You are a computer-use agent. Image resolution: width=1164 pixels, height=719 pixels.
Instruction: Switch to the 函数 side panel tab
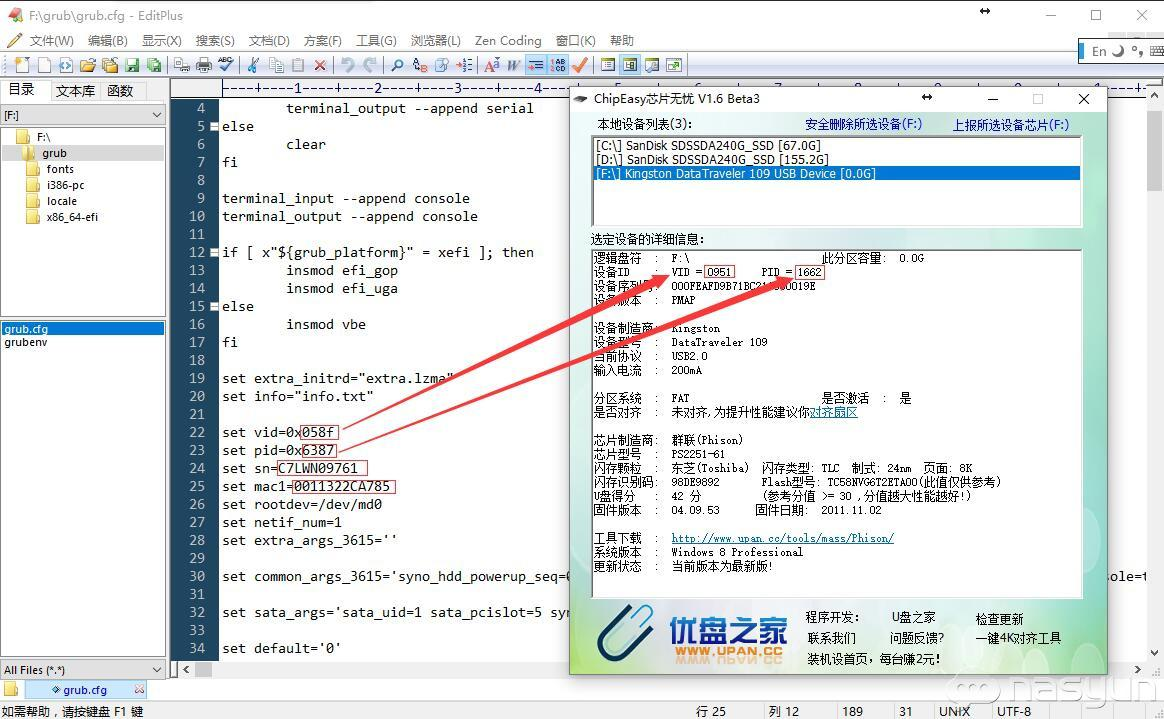tap(120, 91)
